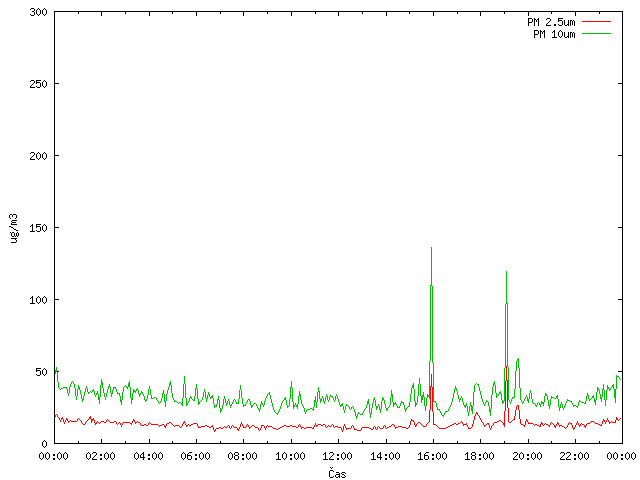640x480 pixels.
Task: Click the 150 y-axis label
Action: click(x=38, y=228)
